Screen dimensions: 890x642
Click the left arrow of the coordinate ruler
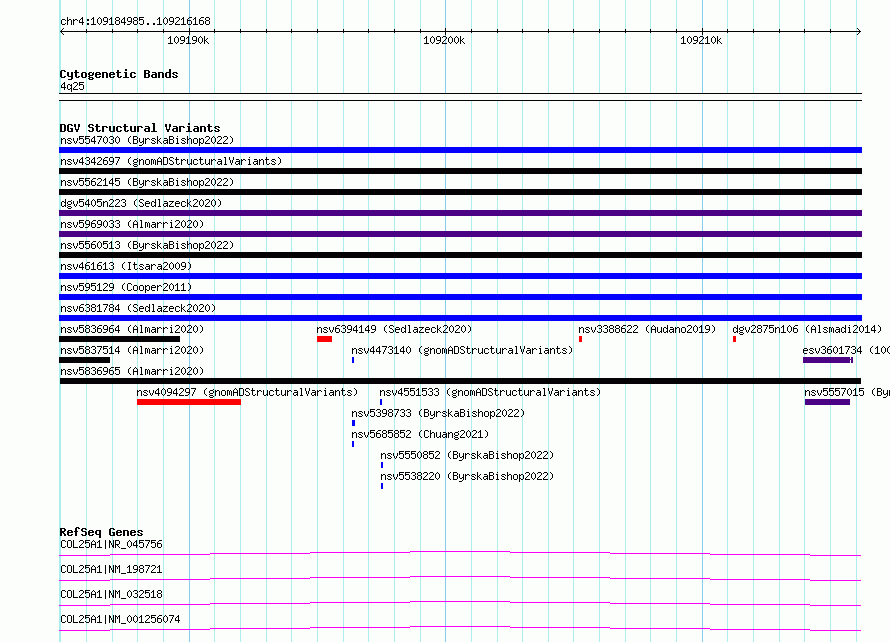point(63,31)
